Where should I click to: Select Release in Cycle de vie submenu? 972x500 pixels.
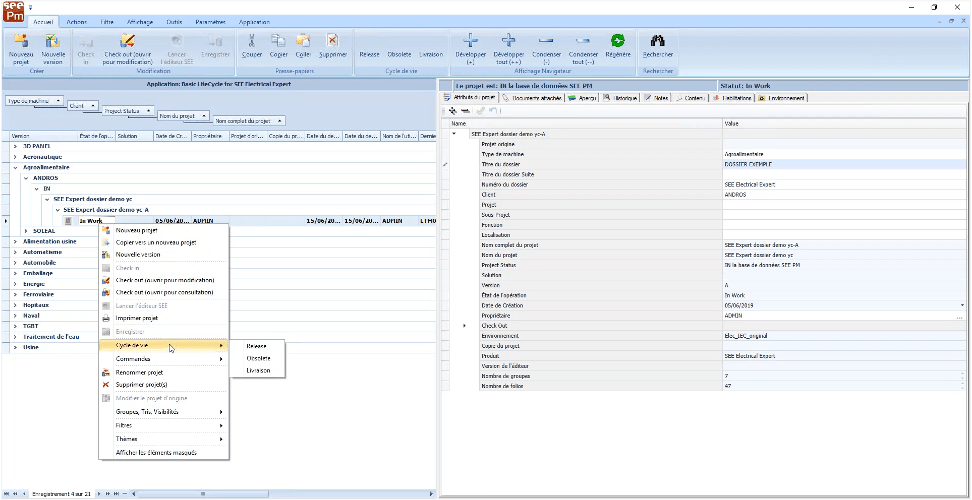pyautogui.click(x=256, y=345)
